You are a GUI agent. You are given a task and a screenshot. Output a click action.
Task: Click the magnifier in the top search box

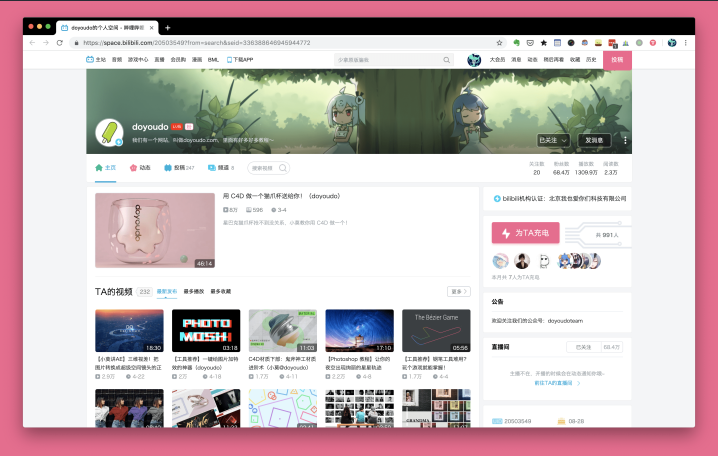(446, 60)
